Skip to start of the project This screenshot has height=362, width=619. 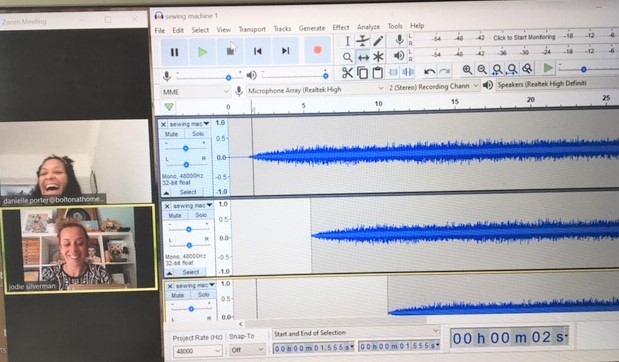258,51
